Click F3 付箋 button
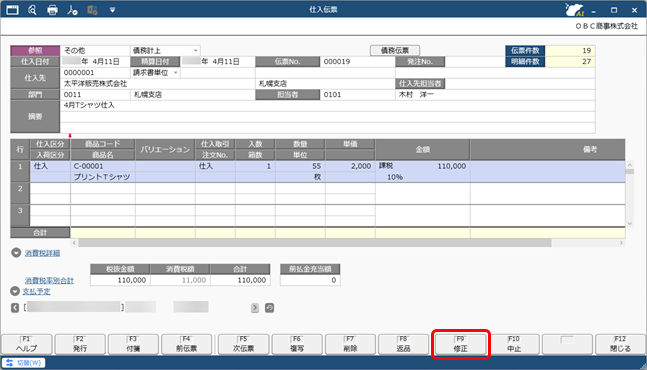The height and width of the screenshot is (370, 647). tap(133, 344)
